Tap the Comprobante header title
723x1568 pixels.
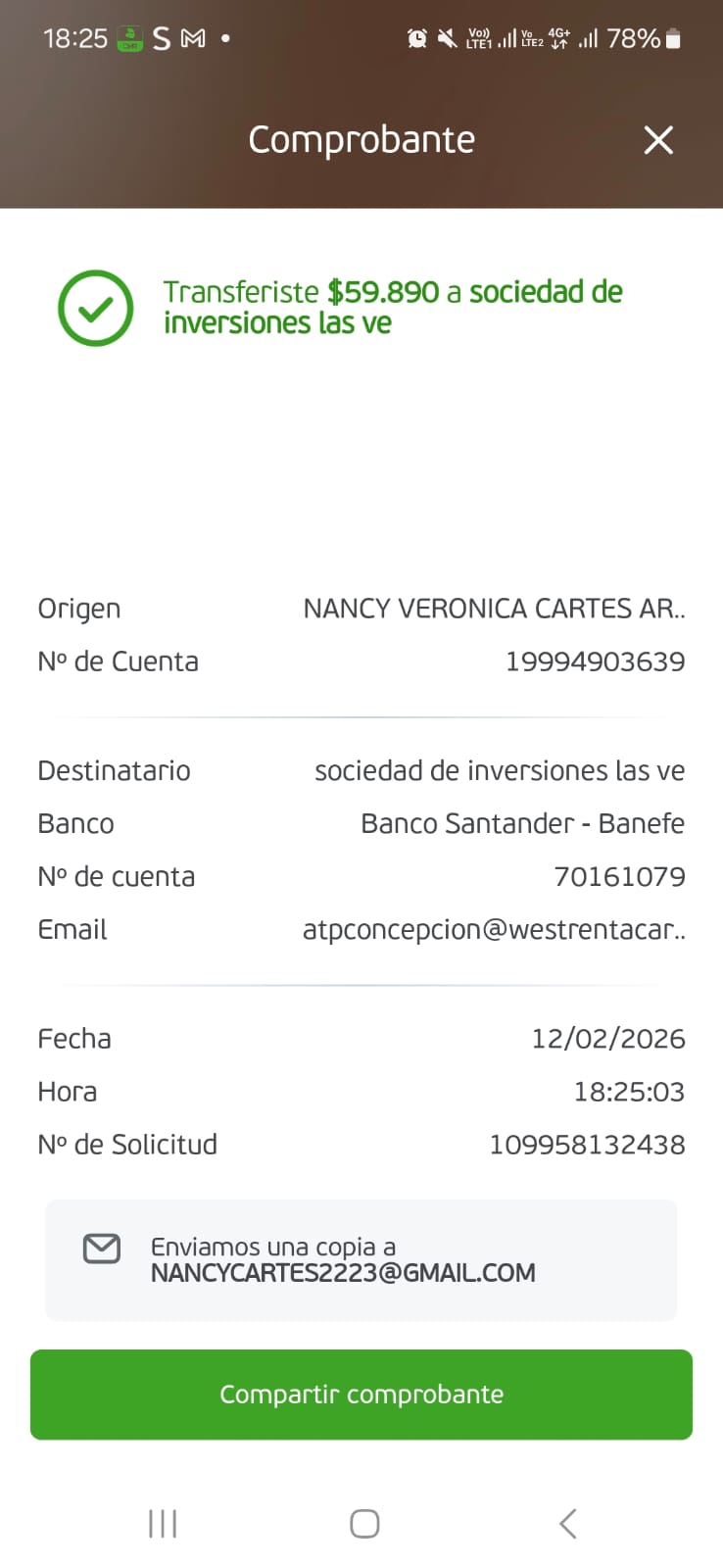(361, 139)
